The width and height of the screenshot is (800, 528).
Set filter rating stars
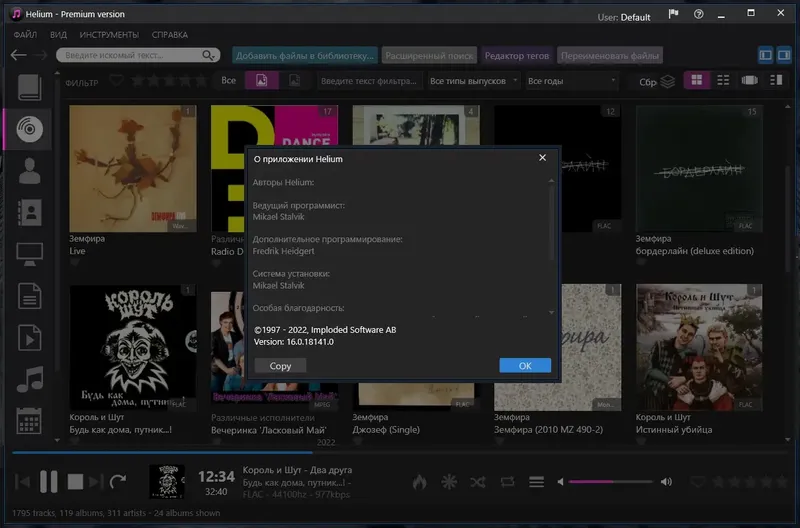point(169,81)
